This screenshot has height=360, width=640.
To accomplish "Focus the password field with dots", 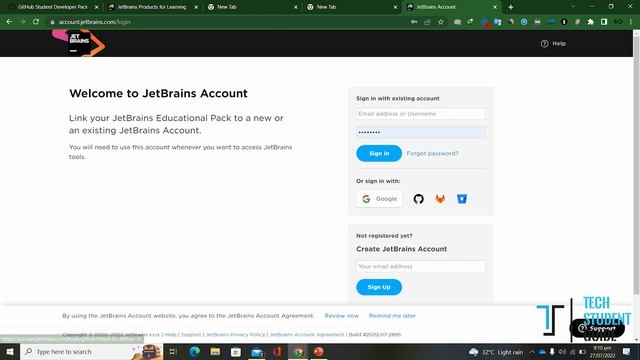I will pos(421,132).
